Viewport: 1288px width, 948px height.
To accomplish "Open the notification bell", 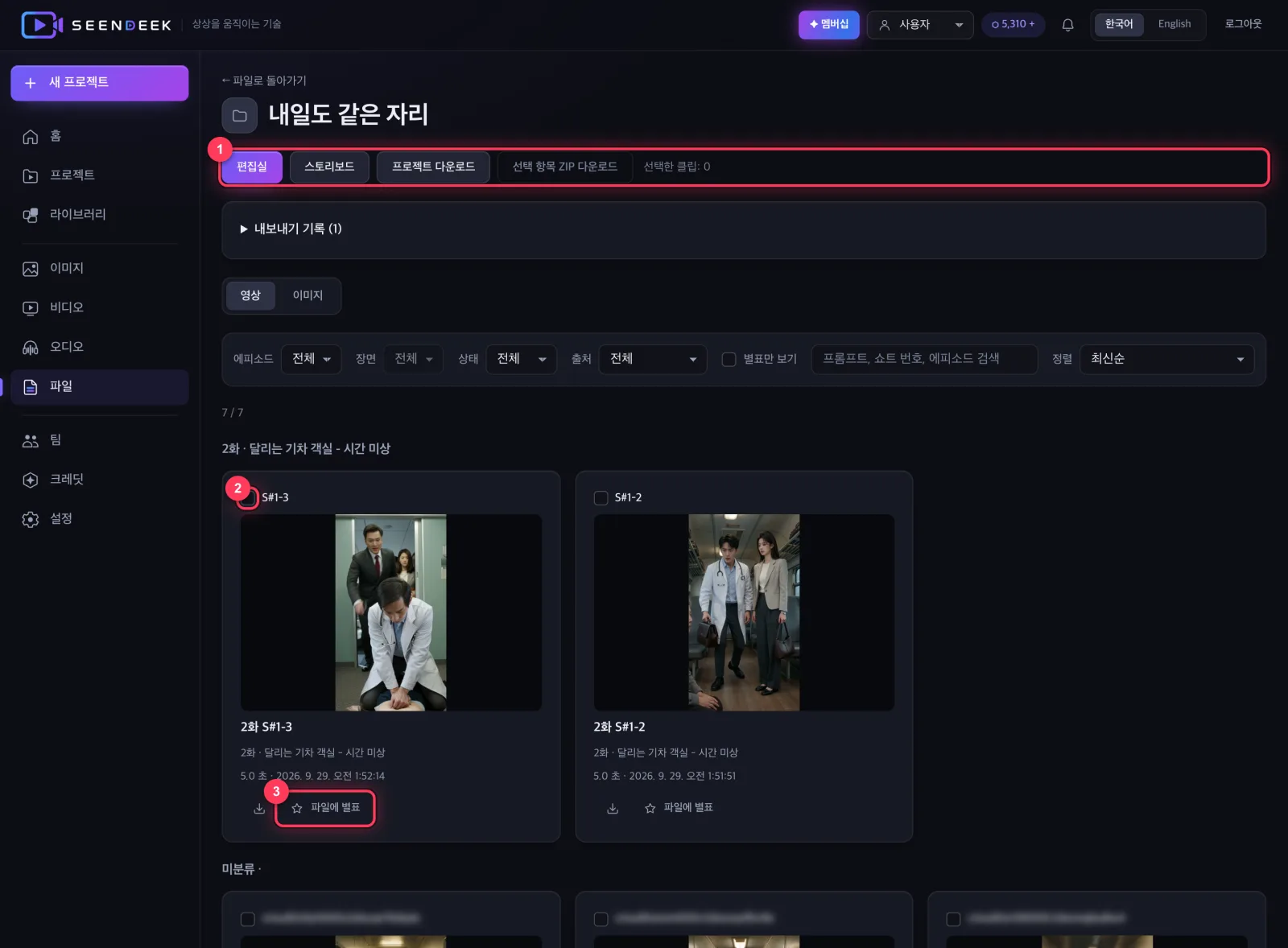I will [x=1067, y=25].
